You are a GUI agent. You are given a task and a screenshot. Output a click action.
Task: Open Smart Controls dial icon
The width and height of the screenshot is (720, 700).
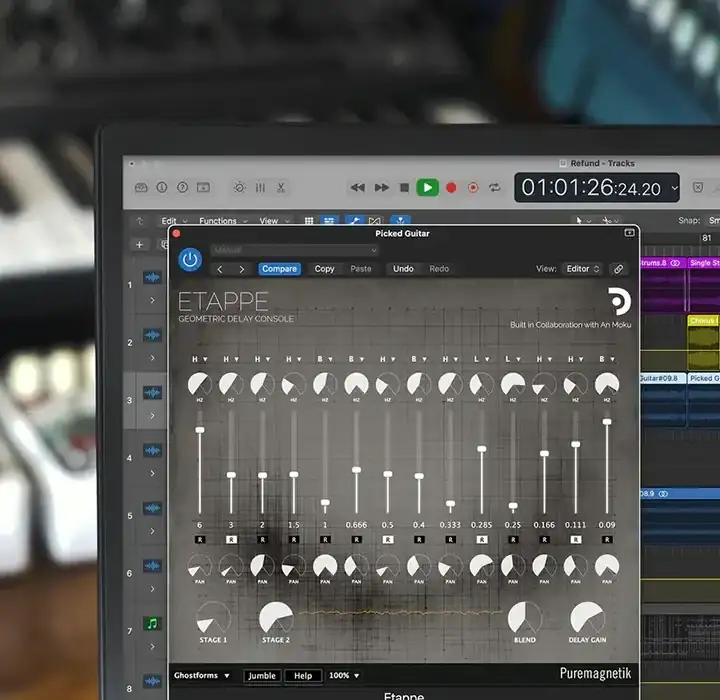point(239,187)
